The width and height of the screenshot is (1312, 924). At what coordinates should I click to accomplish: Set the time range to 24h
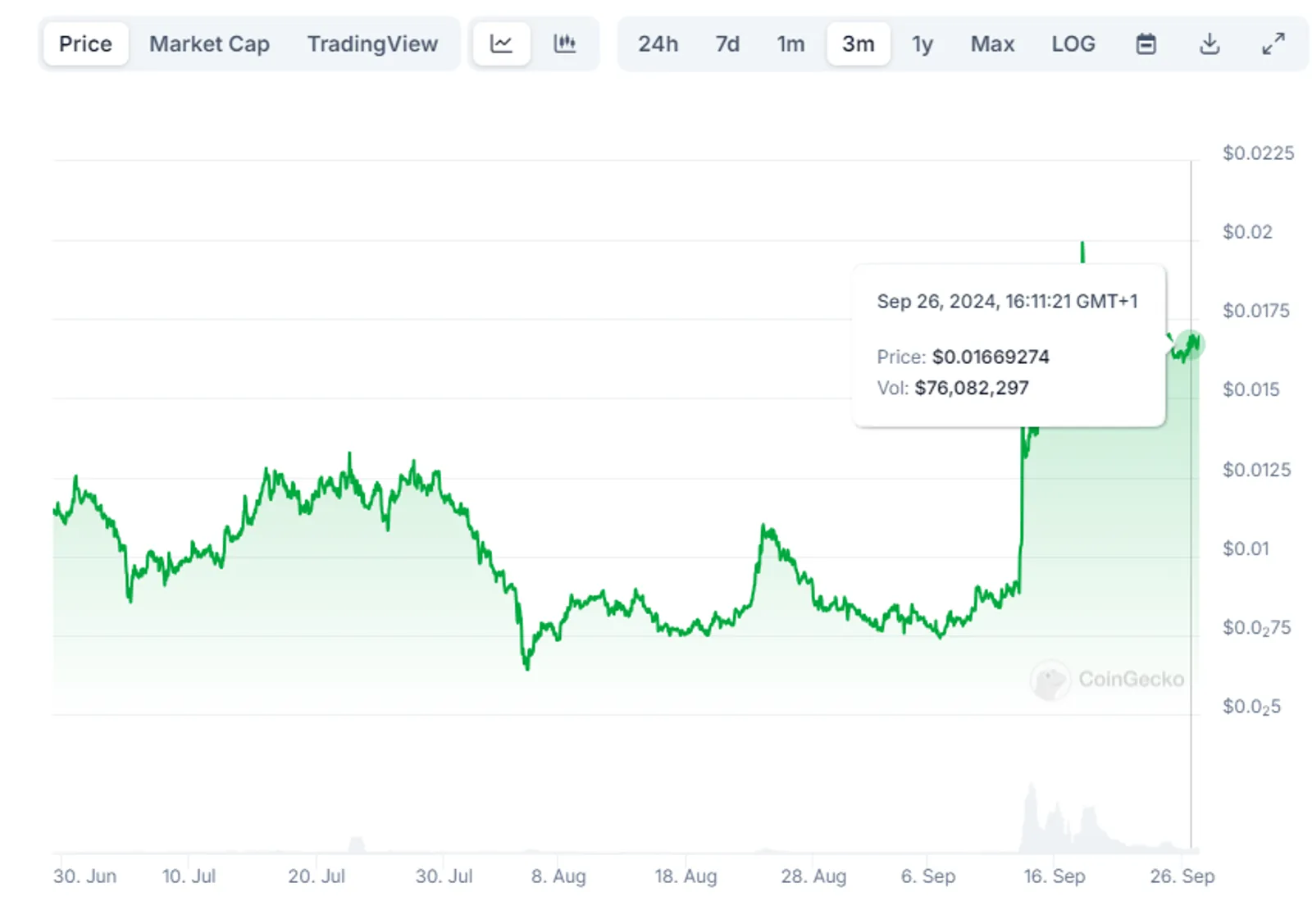658,43
